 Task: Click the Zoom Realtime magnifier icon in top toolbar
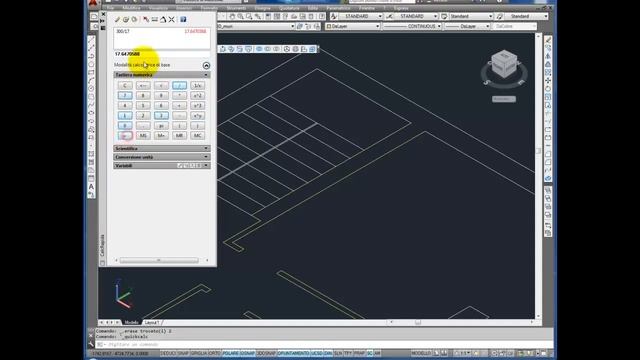click(240, 16)
